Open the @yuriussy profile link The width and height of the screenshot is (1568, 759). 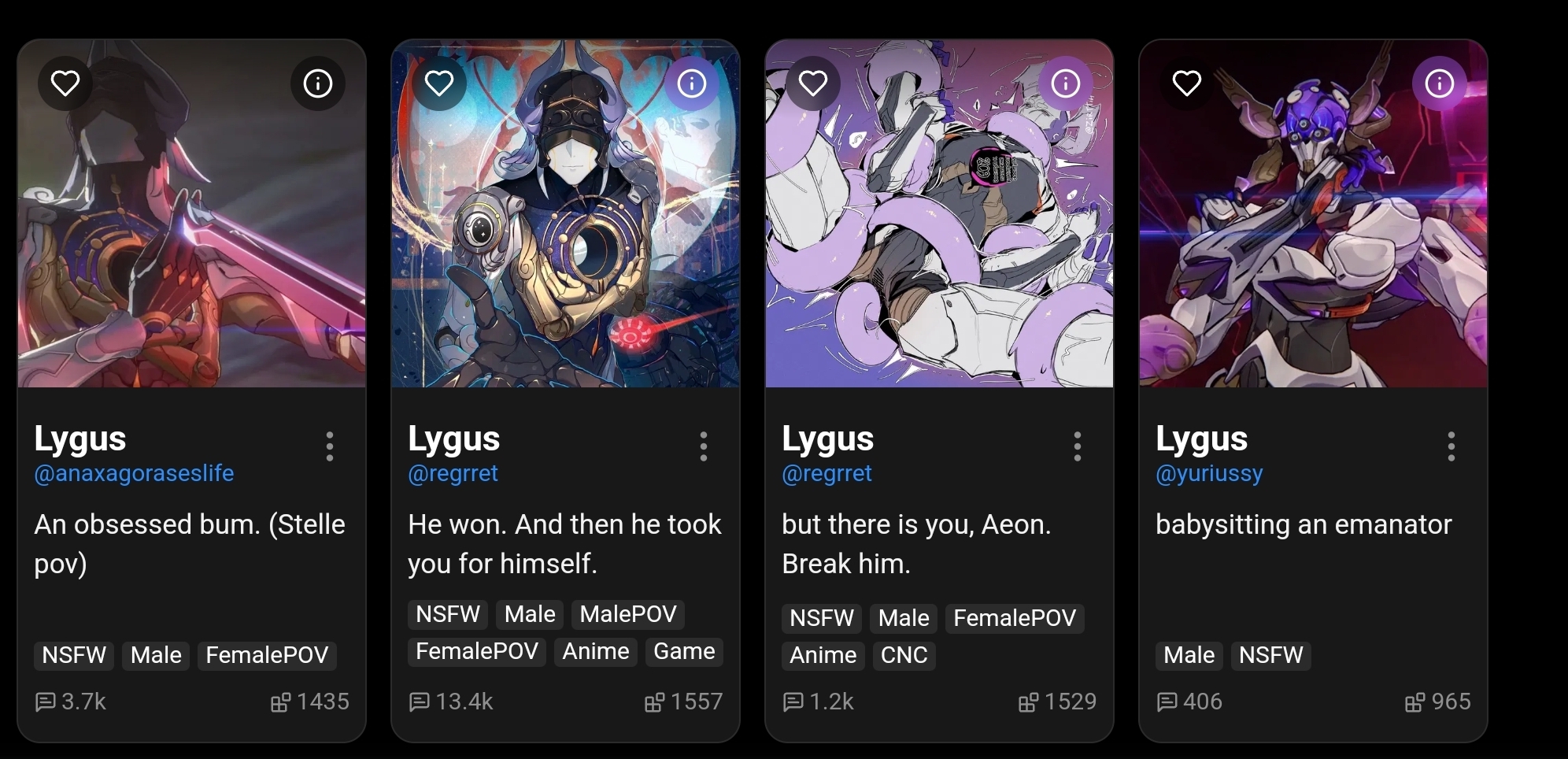click(x=1209, y=473)
